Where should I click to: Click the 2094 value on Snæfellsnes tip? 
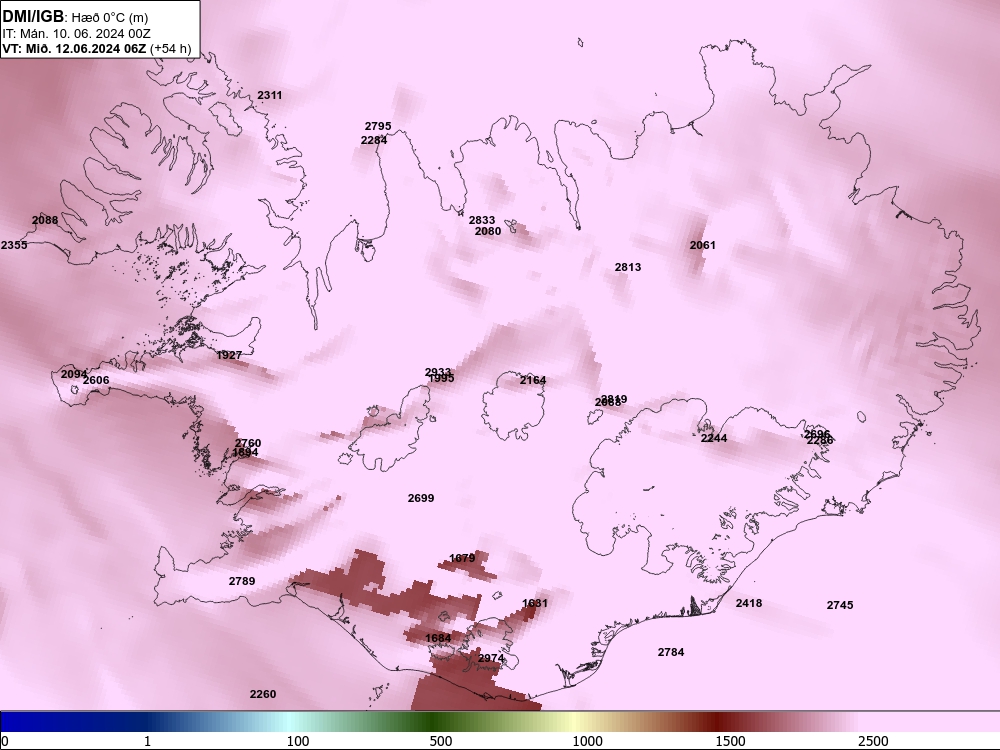pos(73,374)
